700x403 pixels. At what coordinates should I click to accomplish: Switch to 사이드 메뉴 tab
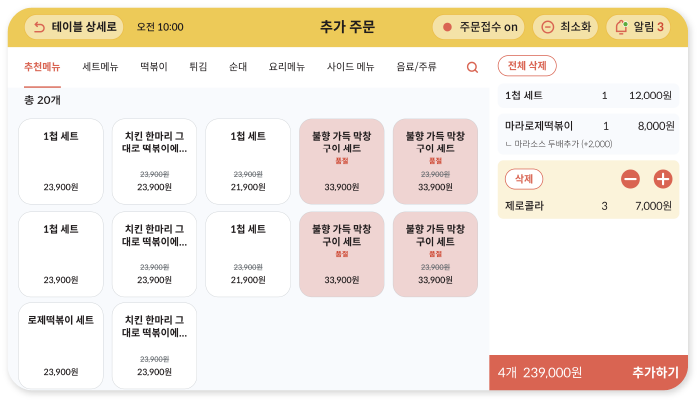tap(350, 67)
